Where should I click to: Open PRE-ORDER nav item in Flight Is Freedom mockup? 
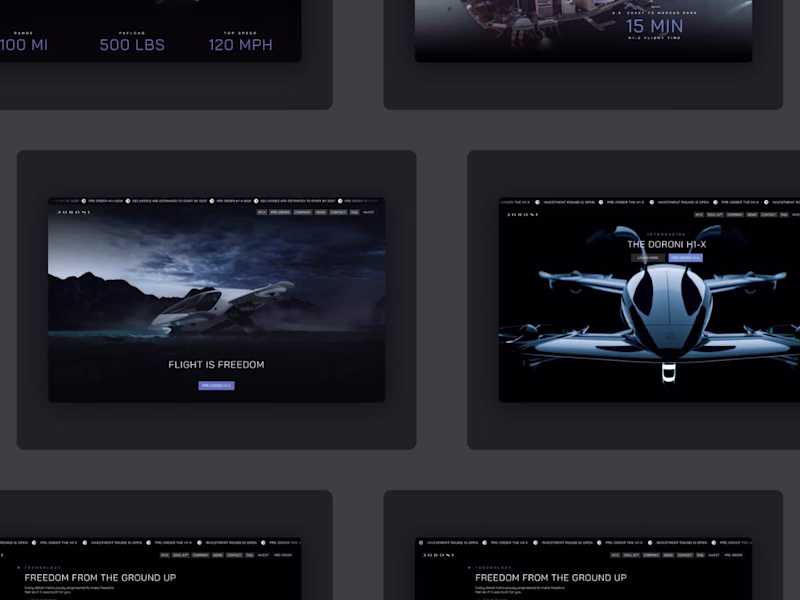tap(280, 212)
